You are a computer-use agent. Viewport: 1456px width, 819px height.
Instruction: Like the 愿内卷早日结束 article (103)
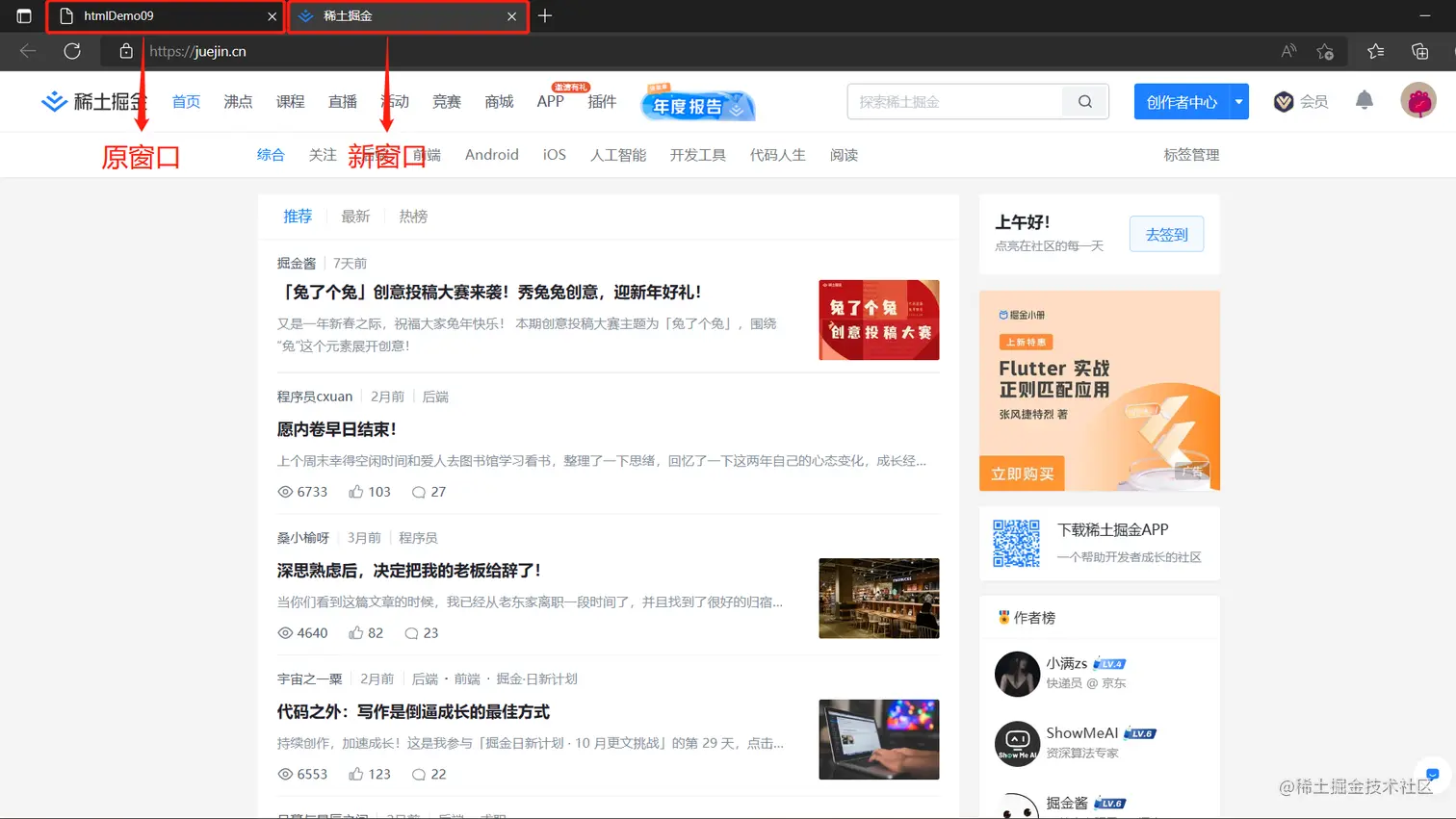point(370,492)
